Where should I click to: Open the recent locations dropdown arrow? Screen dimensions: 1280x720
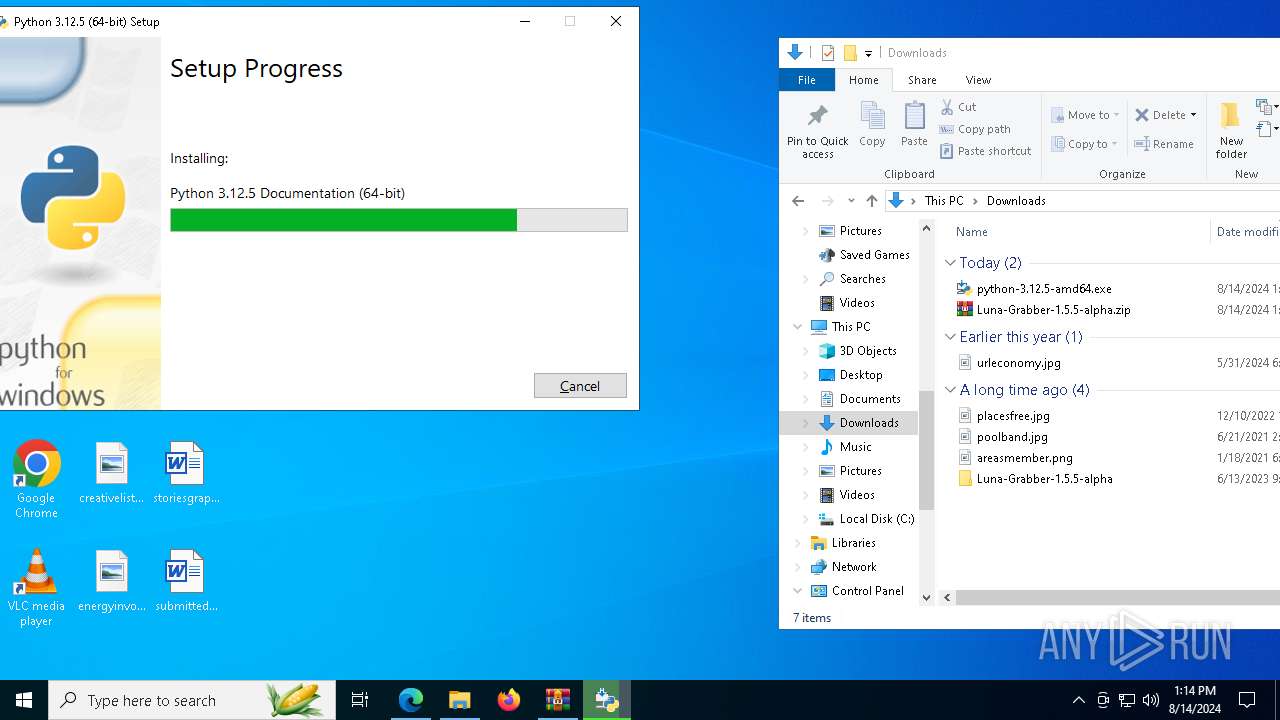851,201
